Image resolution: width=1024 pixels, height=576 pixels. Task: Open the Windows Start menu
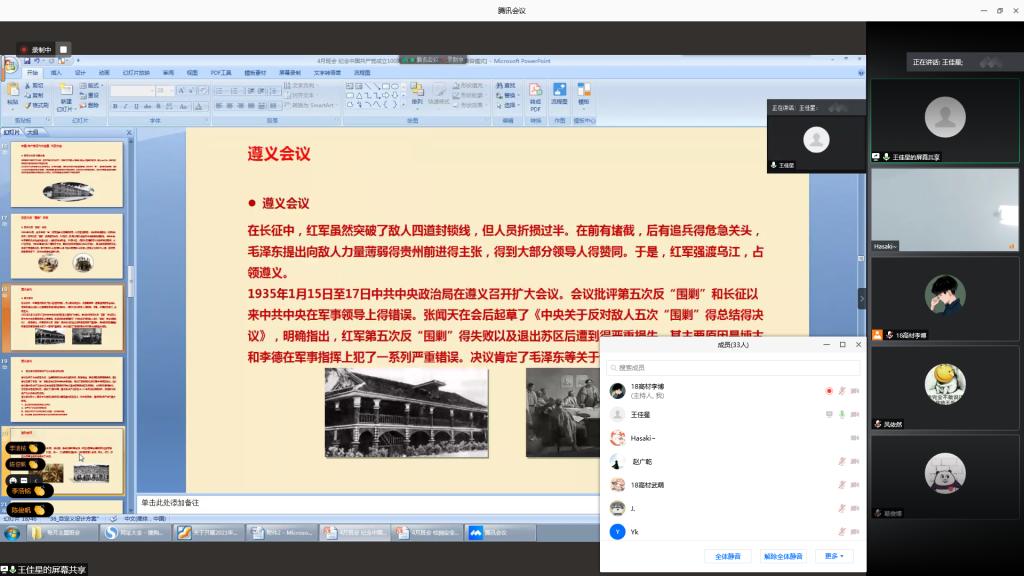(11, 533)
